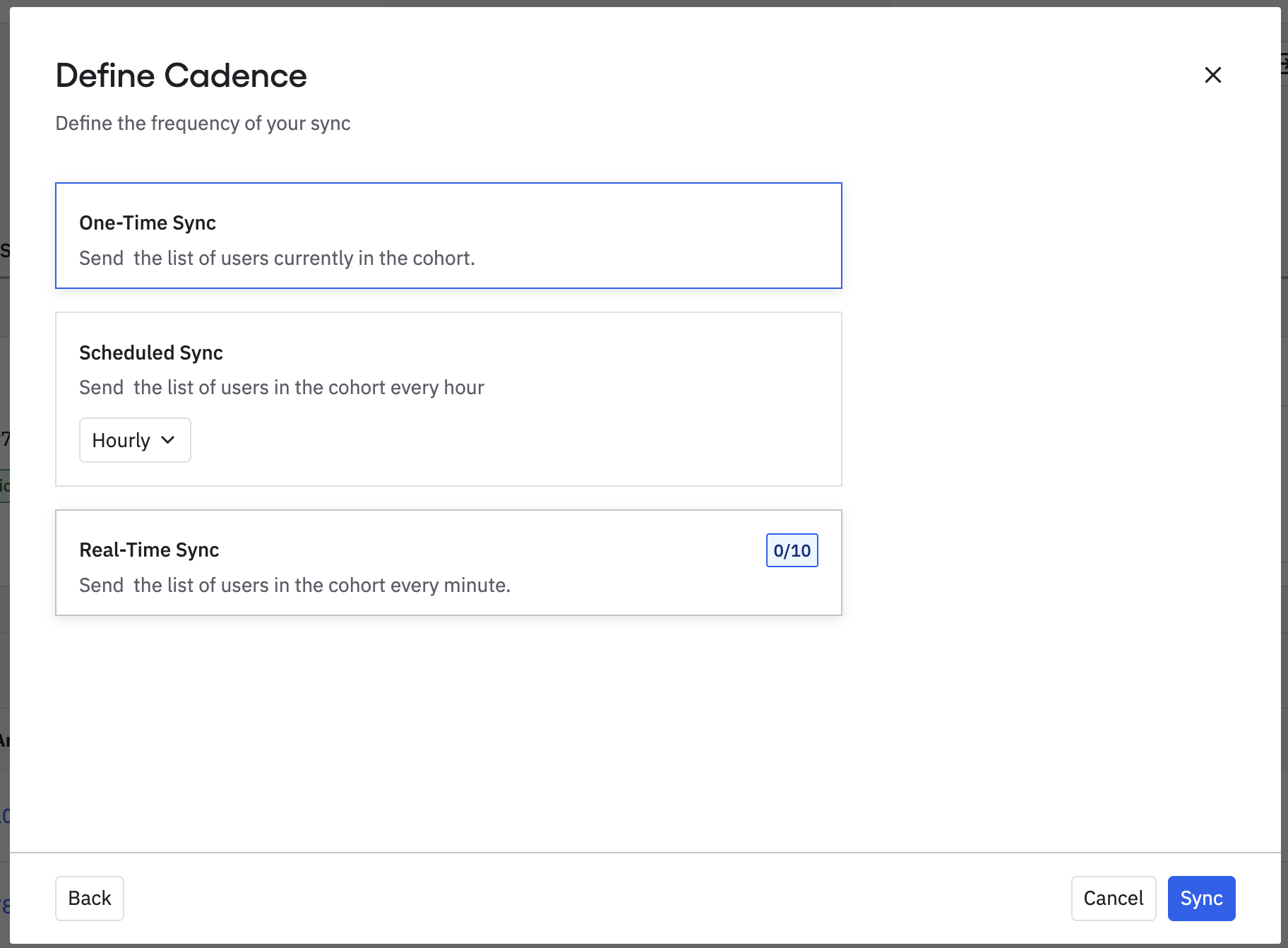
Task: Close the Define Cadence dialog
Action: (x=1212, y=75)
